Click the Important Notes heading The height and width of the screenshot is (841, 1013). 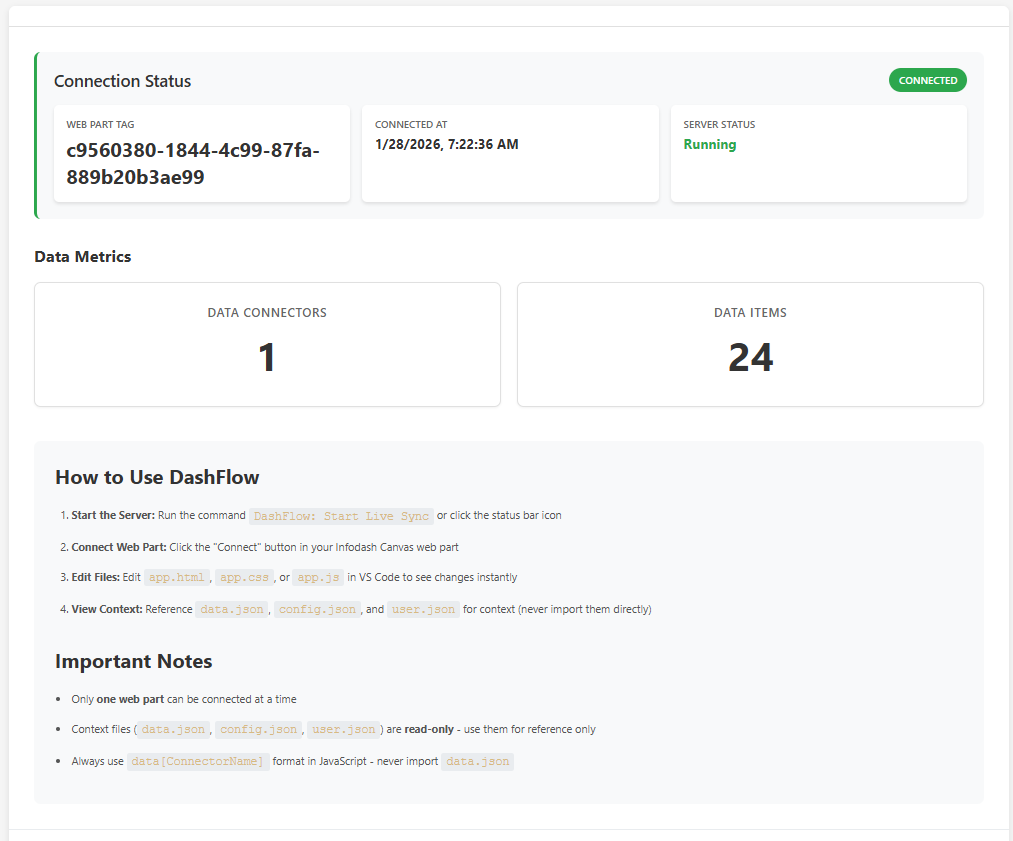click(x=134, y=661)
